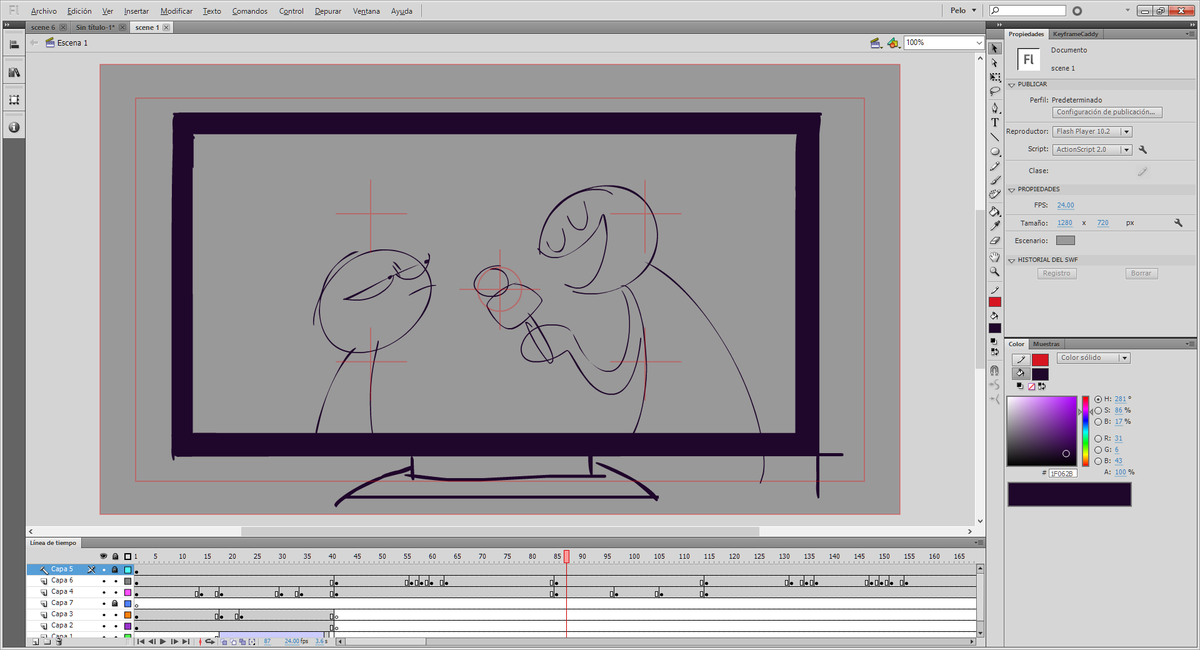Image resolution: width=1200 pixels, height=650 pixels.
Task: Click the vertical hue slider bar
Action: point(1085,431)
